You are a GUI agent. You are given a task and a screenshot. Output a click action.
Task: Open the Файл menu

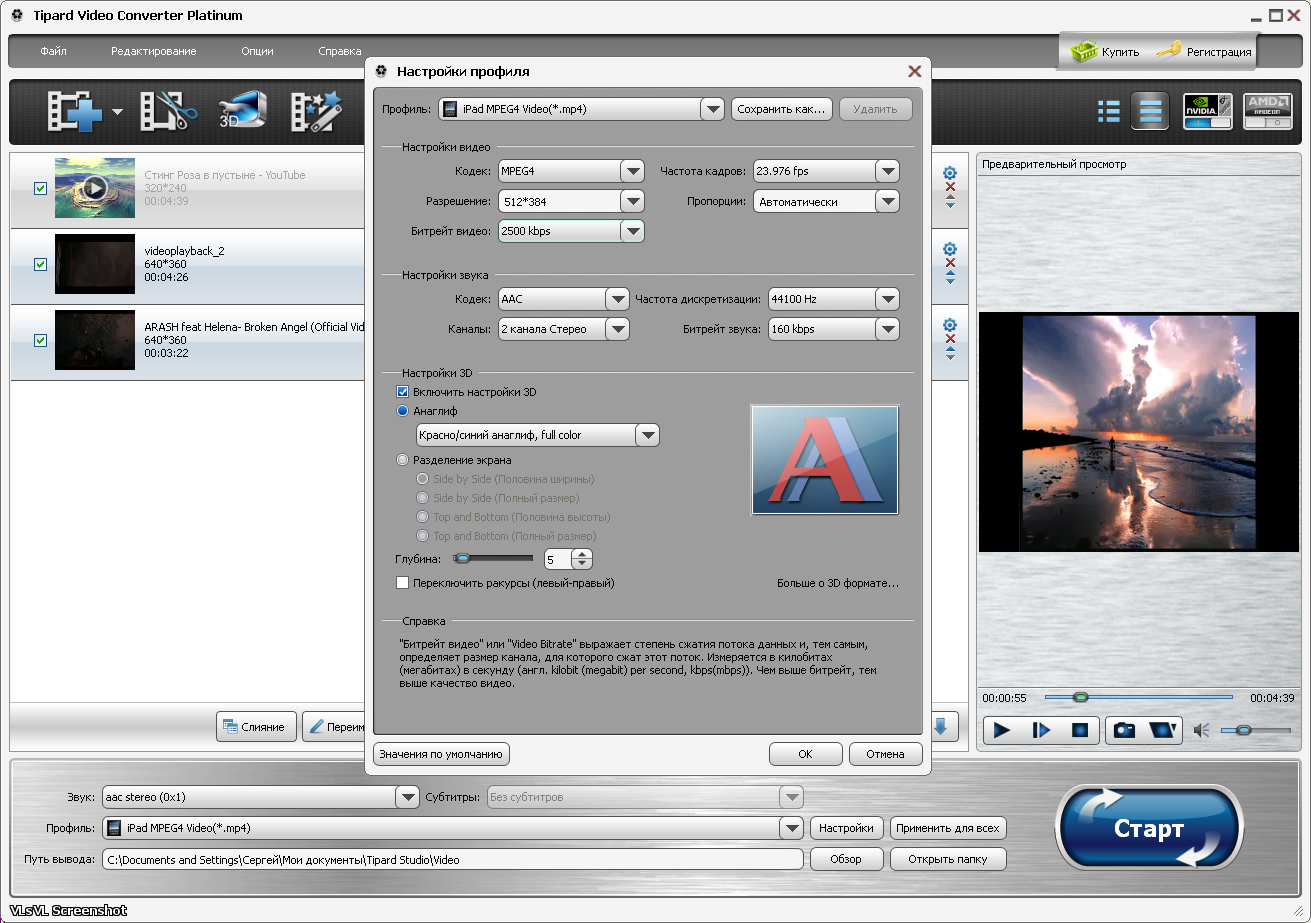coord(54,51)
